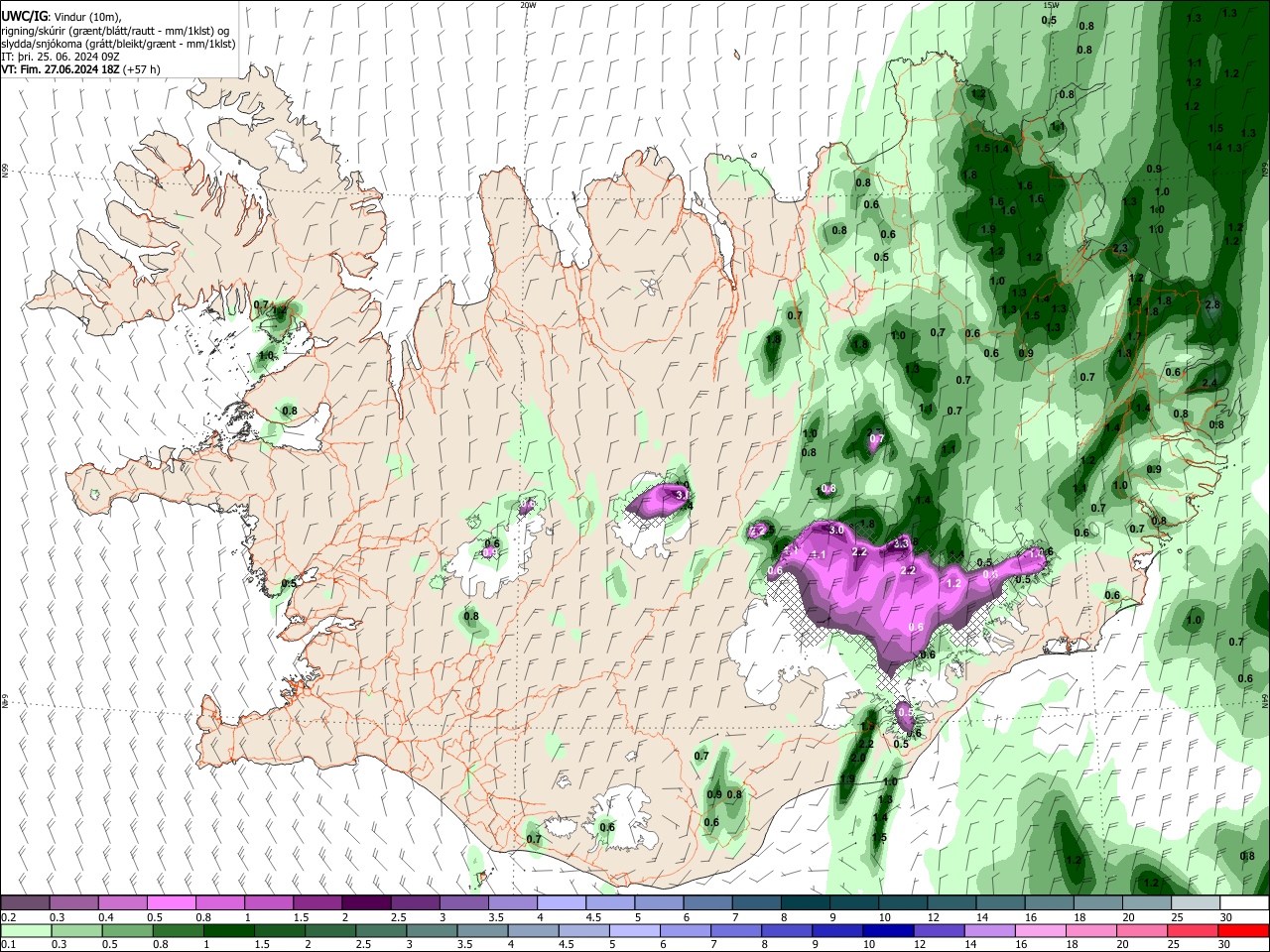Click the '2.4' precipitation value on the map
The width and height of the screenshot is (1270, 952).
pyautogui.click(x=1208, y=383)
